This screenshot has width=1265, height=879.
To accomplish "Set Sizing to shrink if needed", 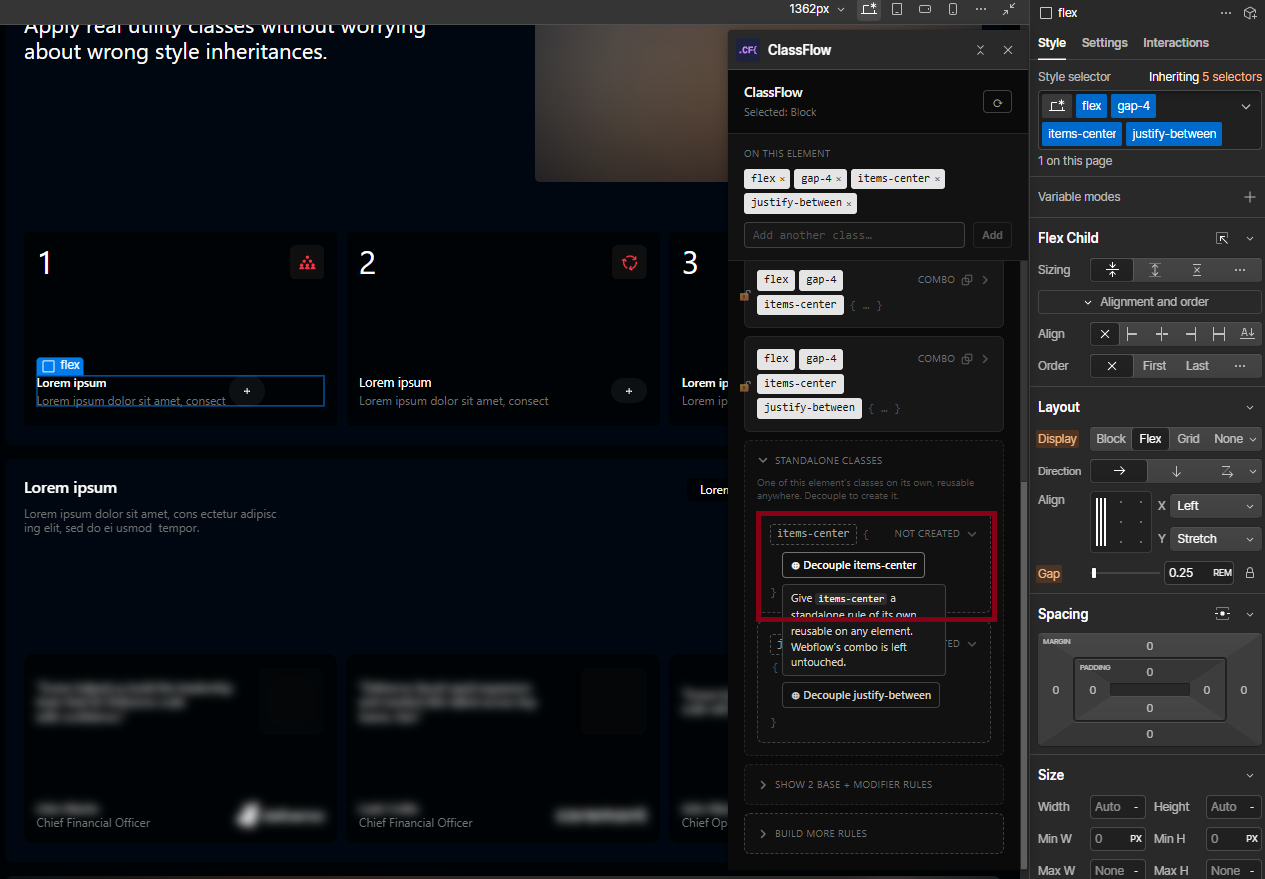I will tap(1112, 270).
